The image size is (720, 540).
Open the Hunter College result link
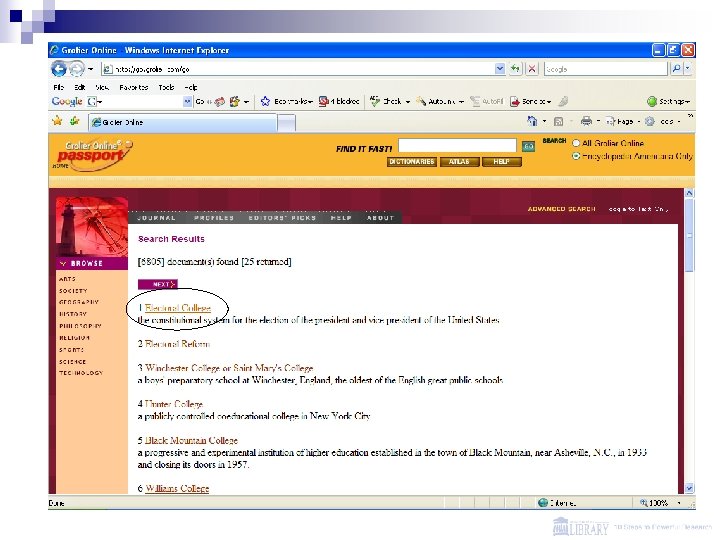click(x=174, y=404)
